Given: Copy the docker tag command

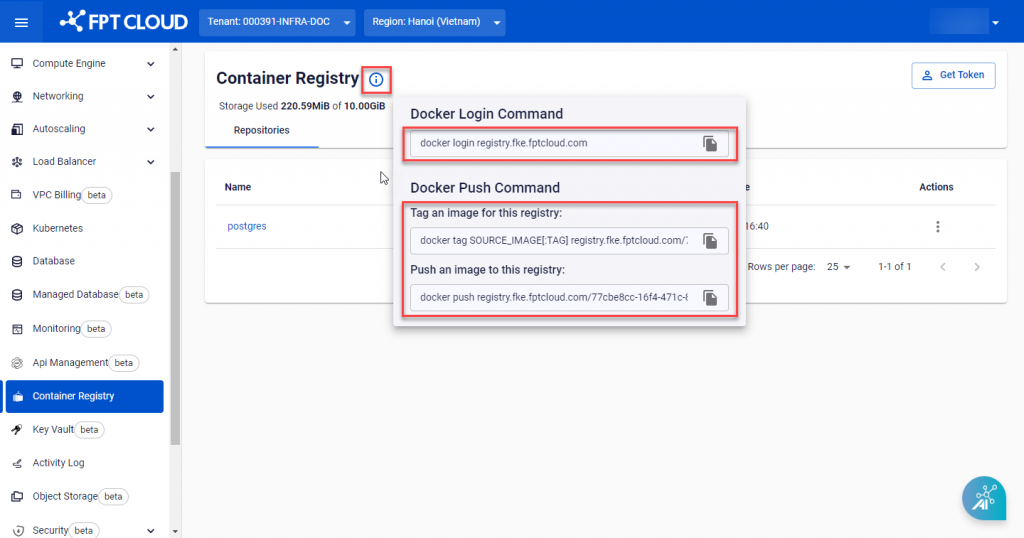Looking at the screenshot, I should pos(710,241).
